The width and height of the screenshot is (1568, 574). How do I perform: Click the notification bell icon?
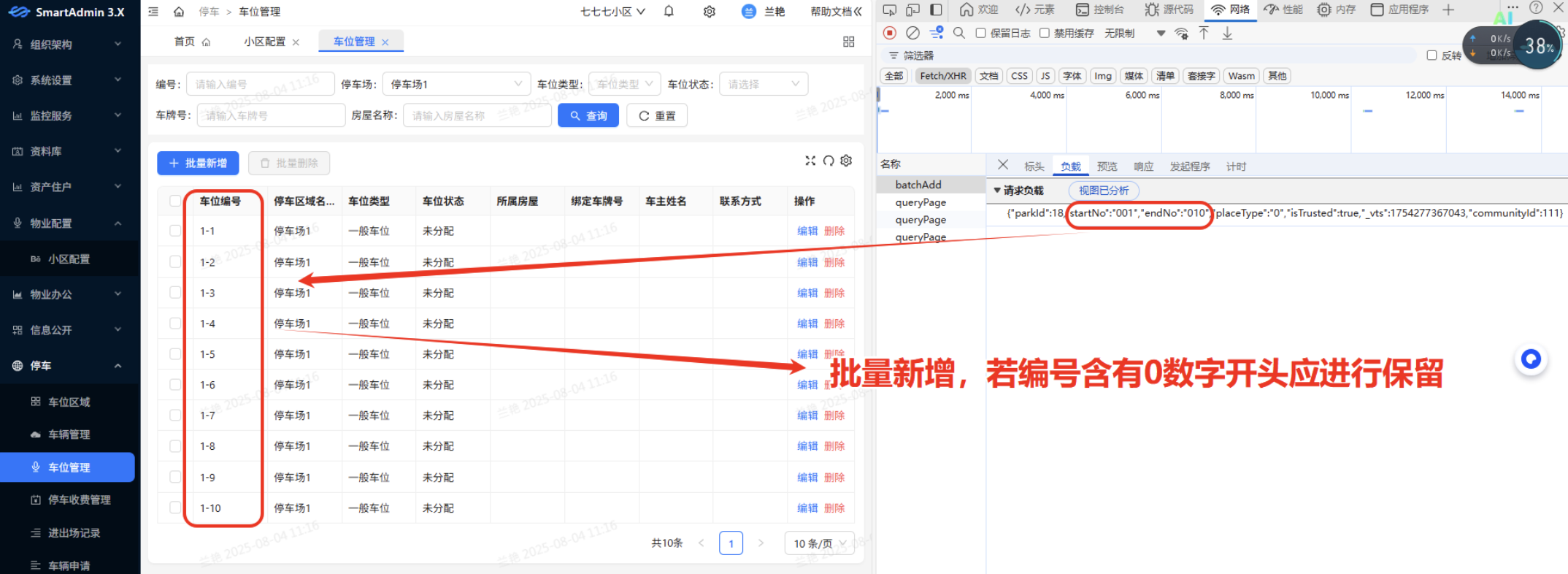pyautogui.click(x=669, y=12)
